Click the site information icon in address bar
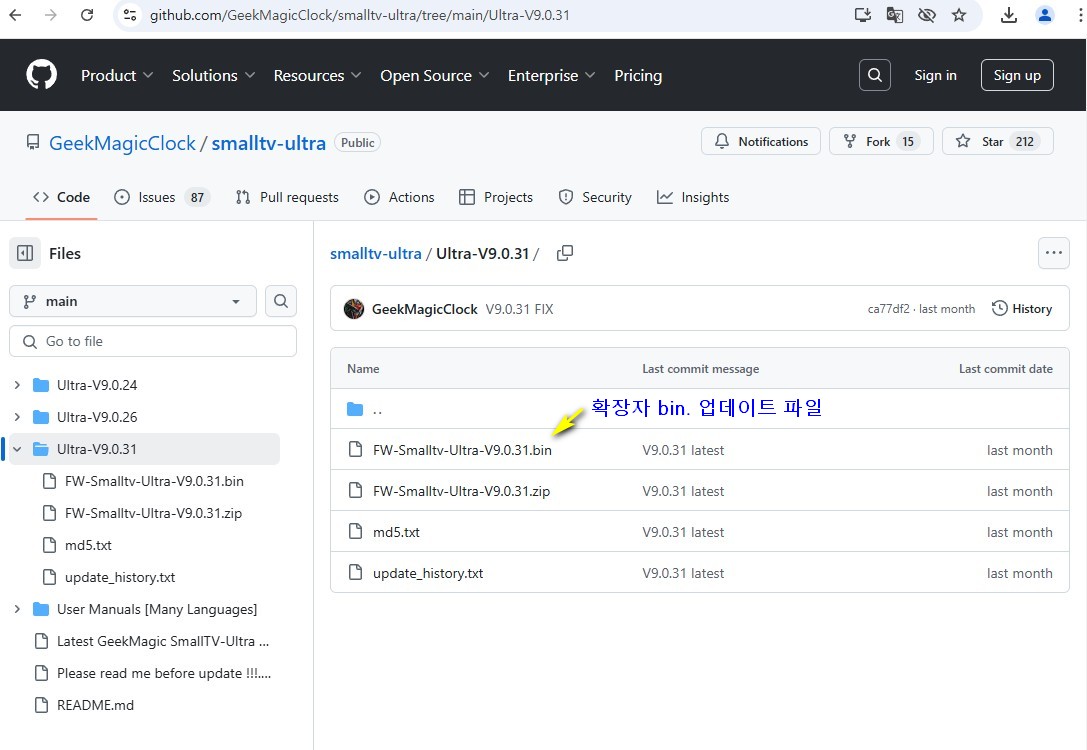Image resolution: width=1087 pixels, height=750 pixels. (130, 15)
